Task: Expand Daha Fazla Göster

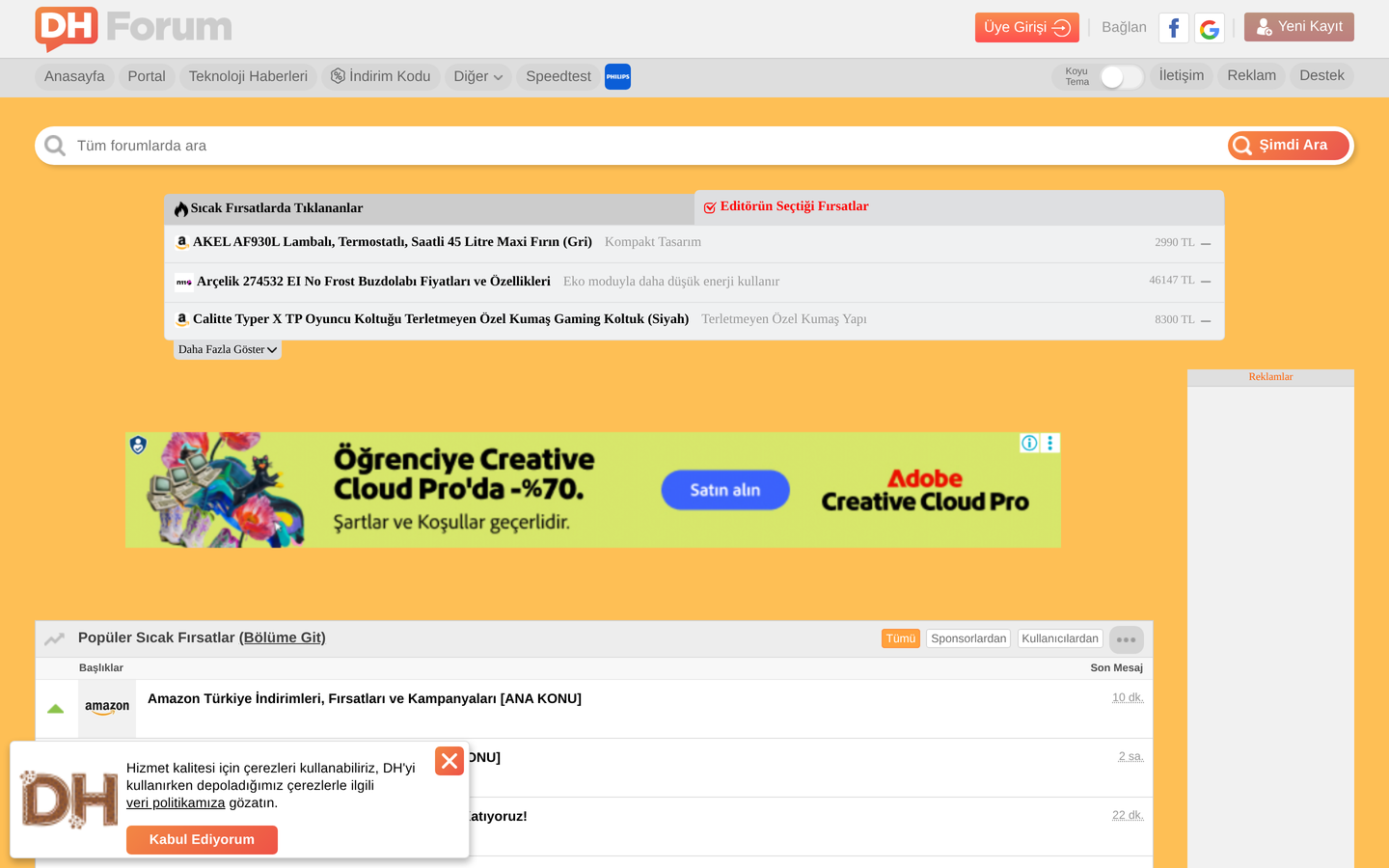Action: (228, 349)
